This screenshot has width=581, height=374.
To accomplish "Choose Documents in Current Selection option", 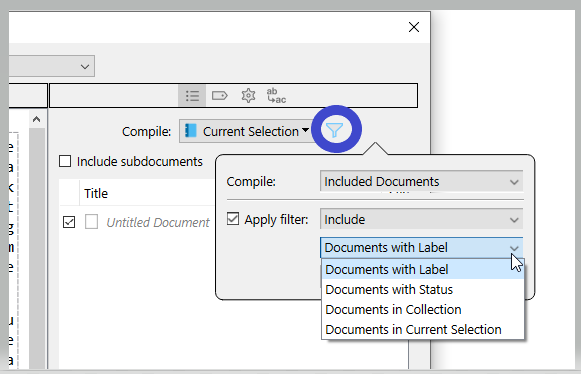I will click(x=423, y=330).
